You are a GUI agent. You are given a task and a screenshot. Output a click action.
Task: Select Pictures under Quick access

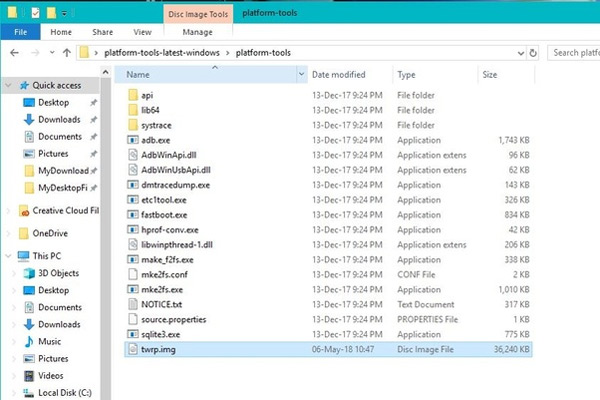click(53, 153)
